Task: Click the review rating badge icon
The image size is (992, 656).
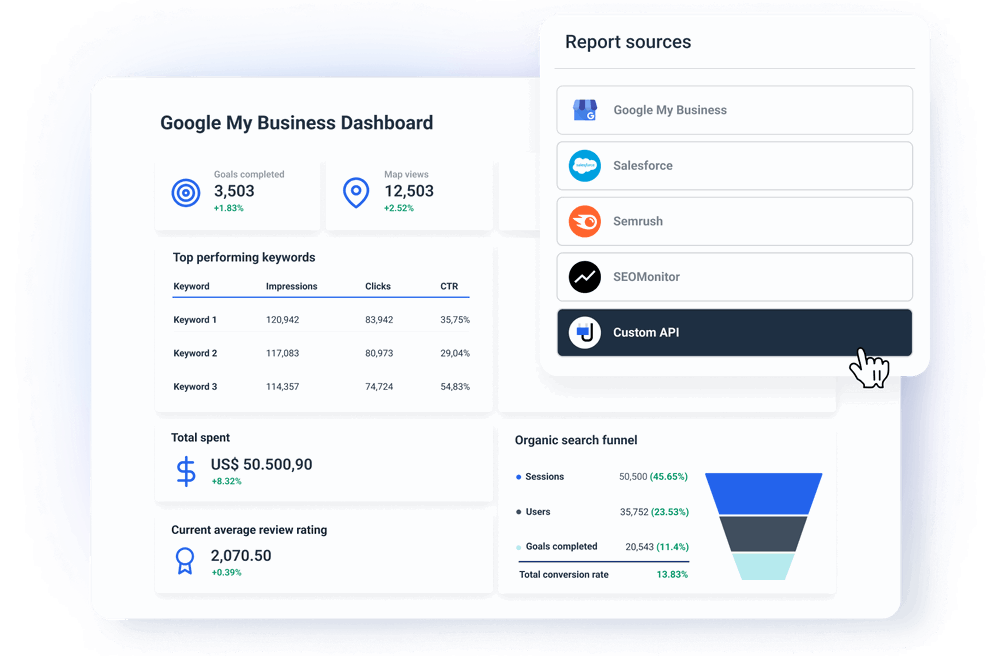Action: pyautogui.click(x=185, y=561)
